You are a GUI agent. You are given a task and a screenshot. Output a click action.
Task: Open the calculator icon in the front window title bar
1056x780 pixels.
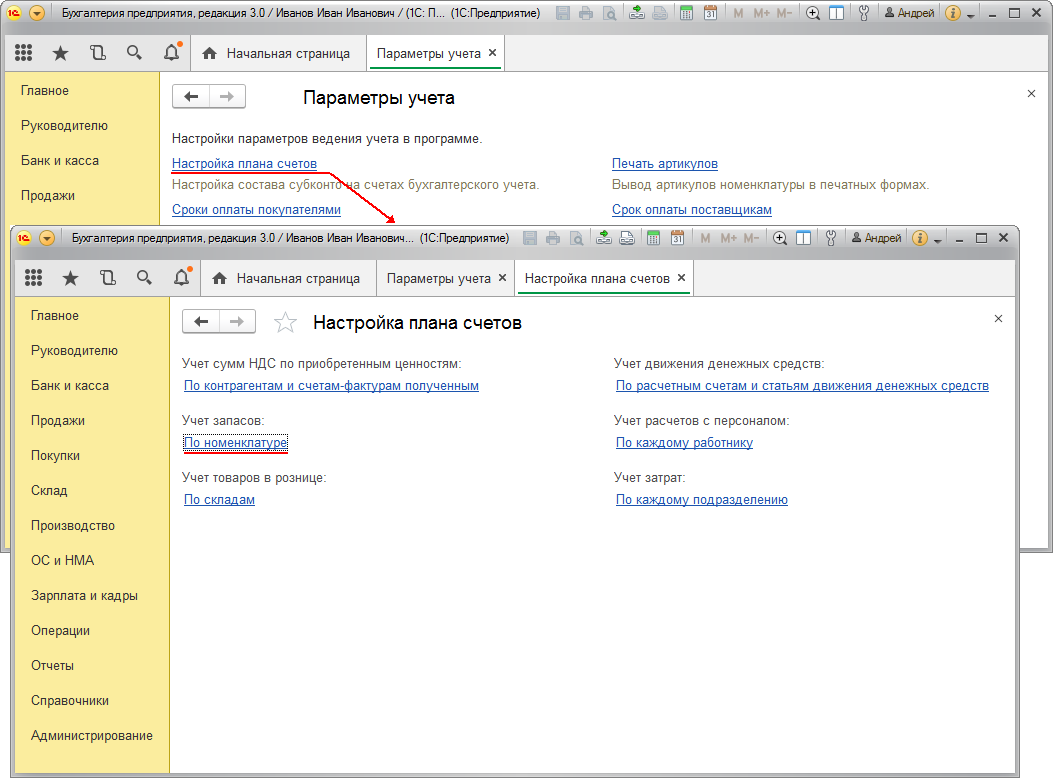[x=653, y=238]
